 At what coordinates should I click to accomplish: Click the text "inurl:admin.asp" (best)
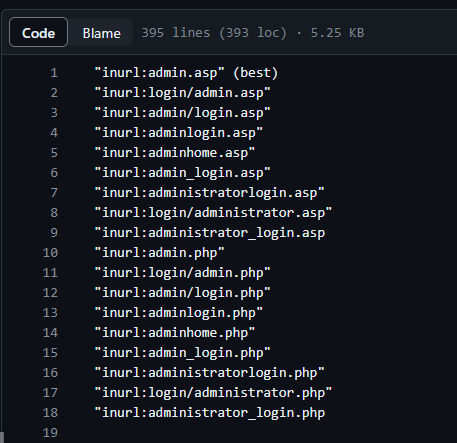click(x=186, y=73)
